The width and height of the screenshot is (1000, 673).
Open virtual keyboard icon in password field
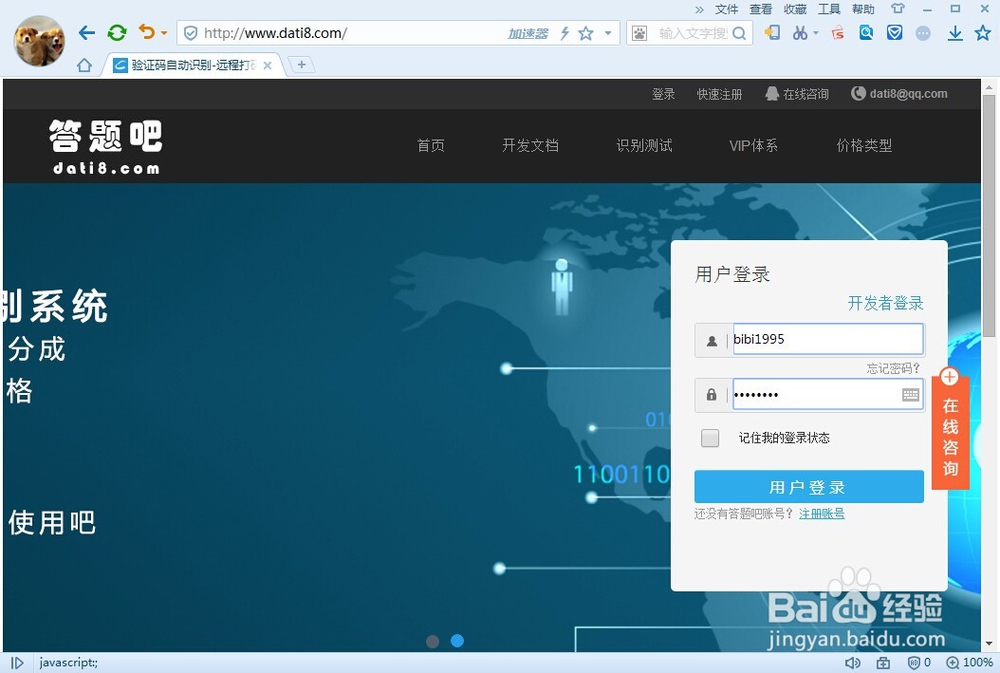(x=911, y=395)
